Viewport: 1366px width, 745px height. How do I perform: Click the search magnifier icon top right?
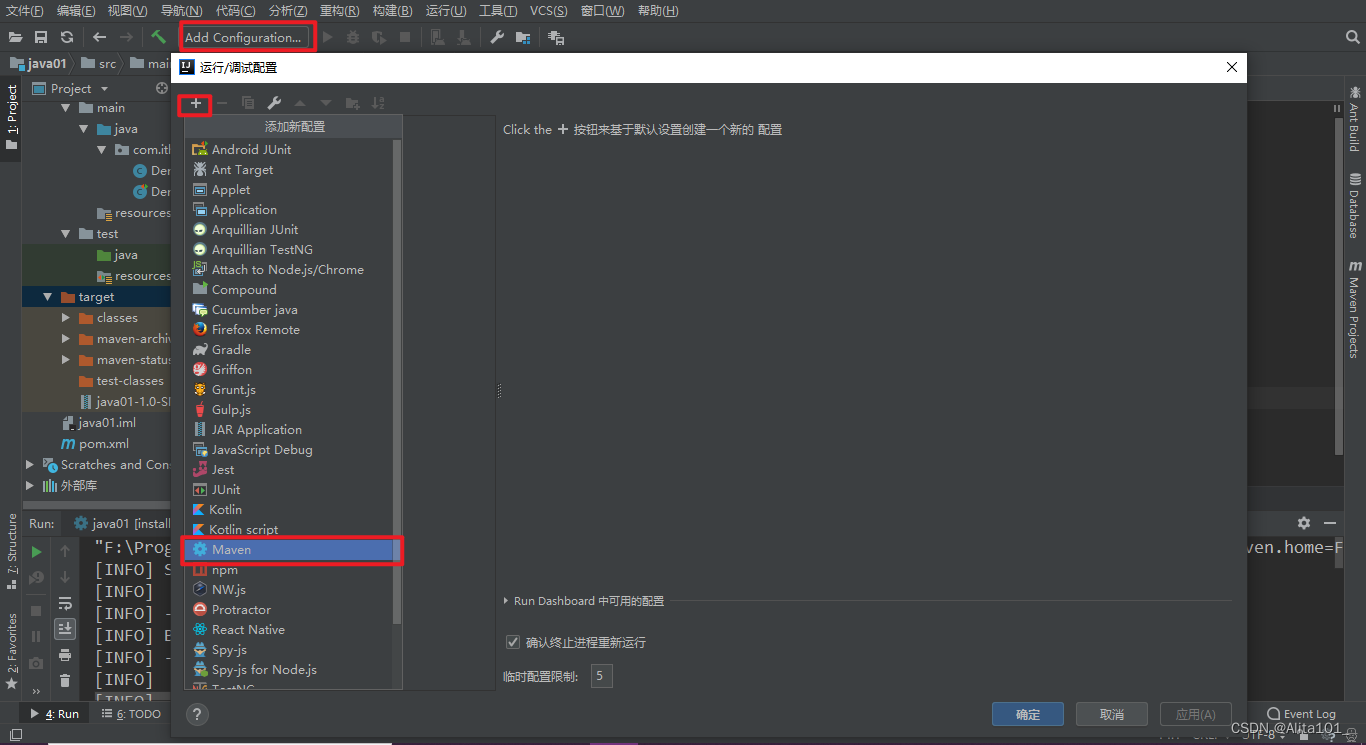click(1353, 37)
